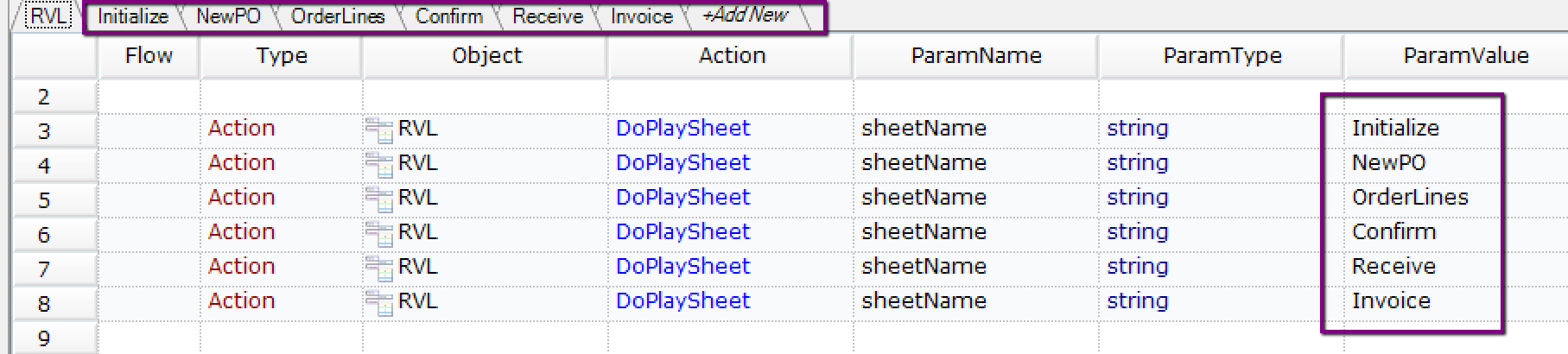This screenshot has height=354, width=1568.
Task: Switch to the Invoice sheet tab
Action: 641,16
